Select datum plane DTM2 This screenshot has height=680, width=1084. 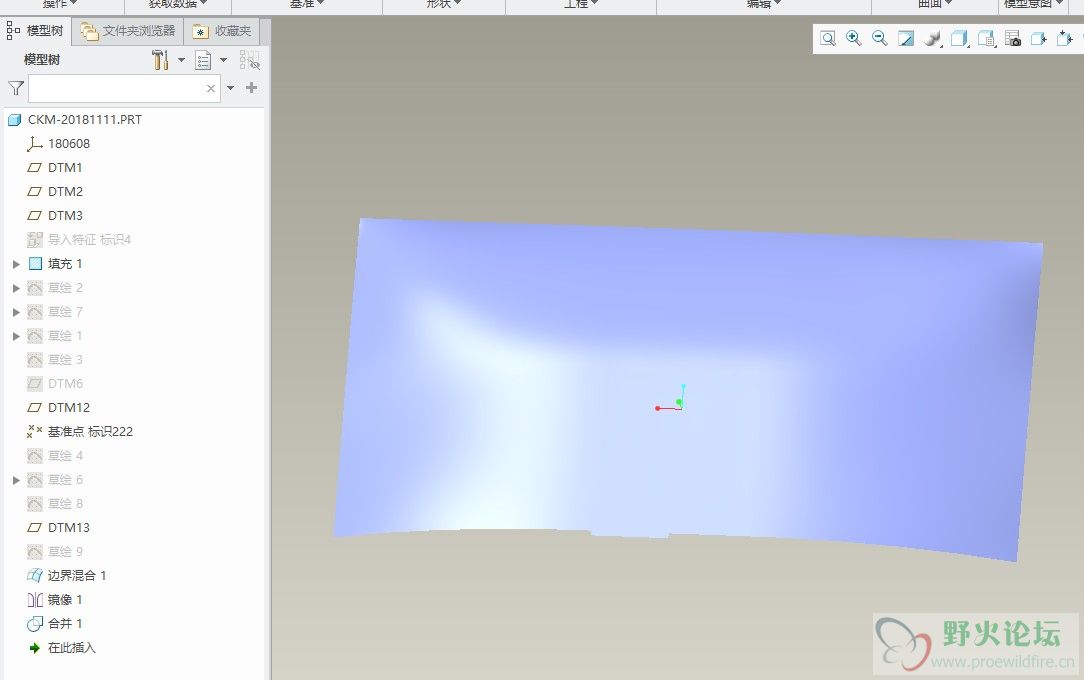point(65,191)
